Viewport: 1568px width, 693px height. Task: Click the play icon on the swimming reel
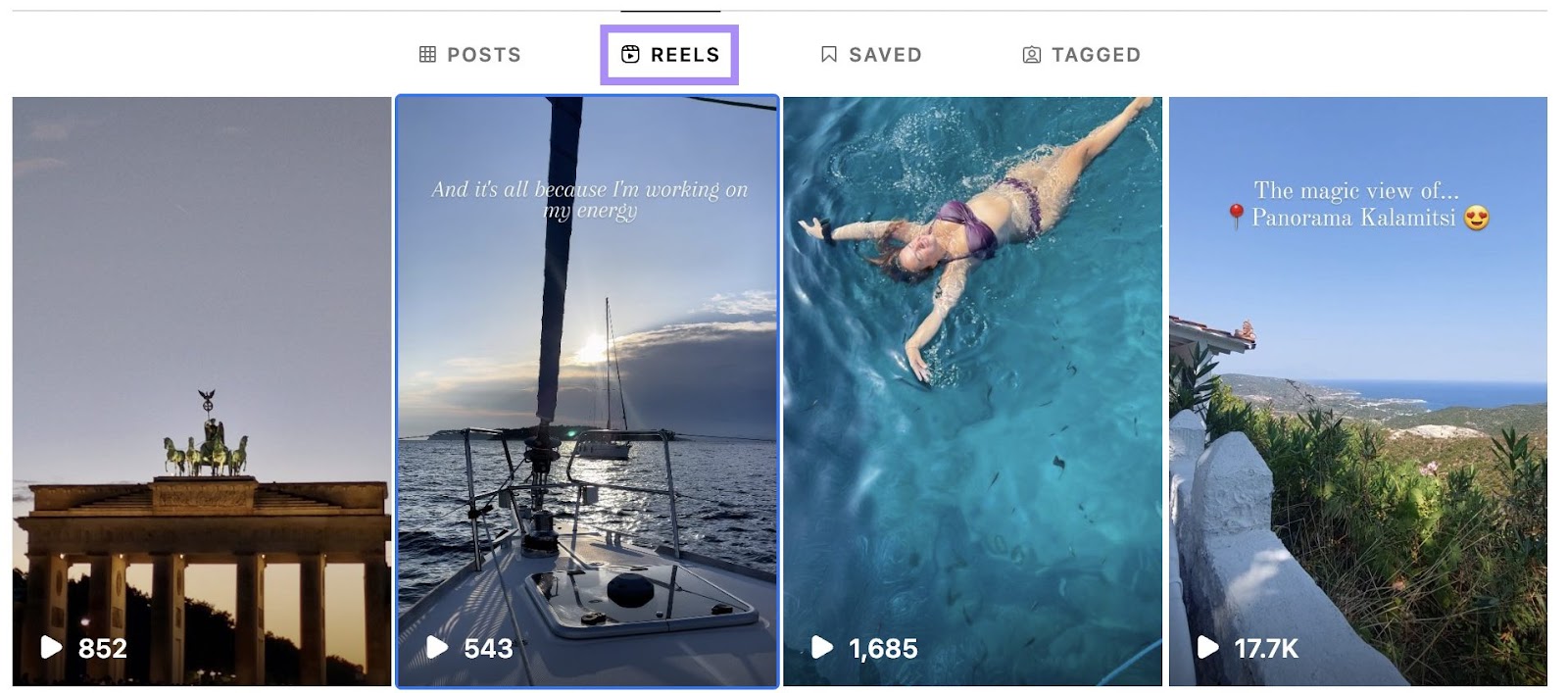pyautogui.click(x=822, y=646)
